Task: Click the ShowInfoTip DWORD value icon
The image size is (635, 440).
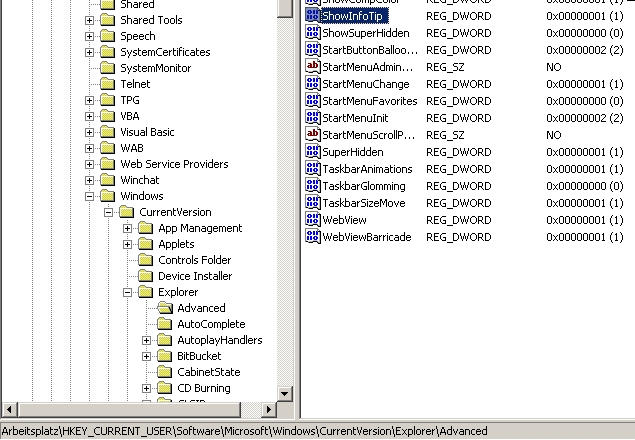Action: point(313,16)
